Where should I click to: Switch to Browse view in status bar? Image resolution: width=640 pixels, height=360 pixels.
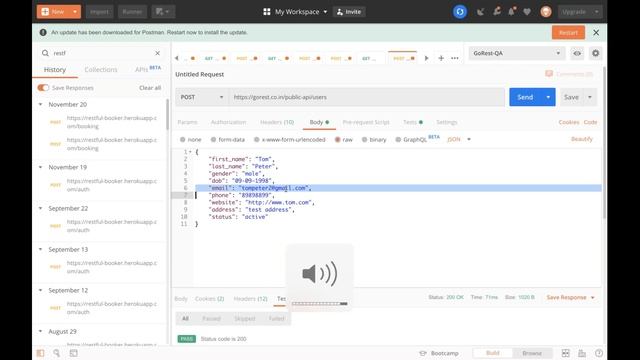[532, 353]
